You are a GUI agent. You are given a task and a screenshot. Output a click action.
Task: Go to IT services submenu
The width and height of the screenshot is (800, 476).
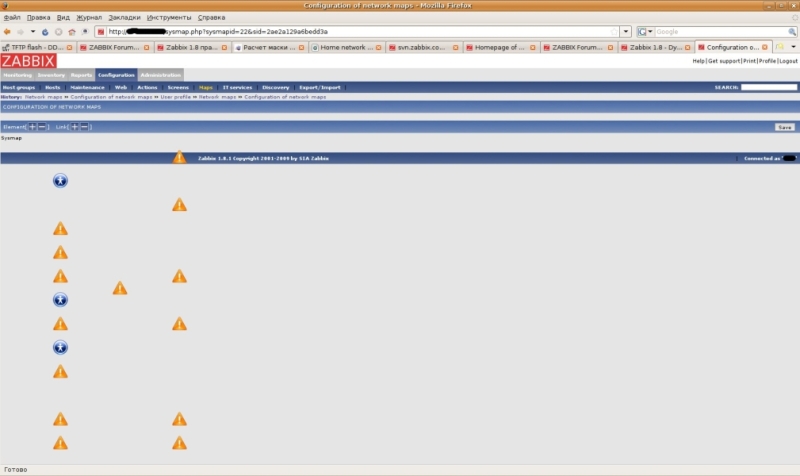point(237,87)
